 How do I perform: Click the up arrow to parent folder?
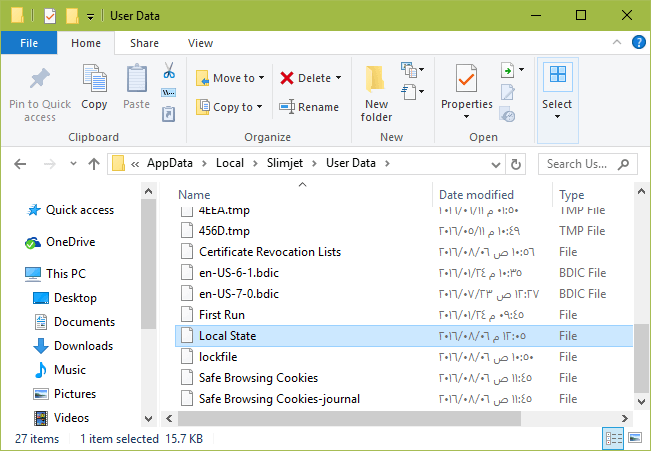[94, 164]
